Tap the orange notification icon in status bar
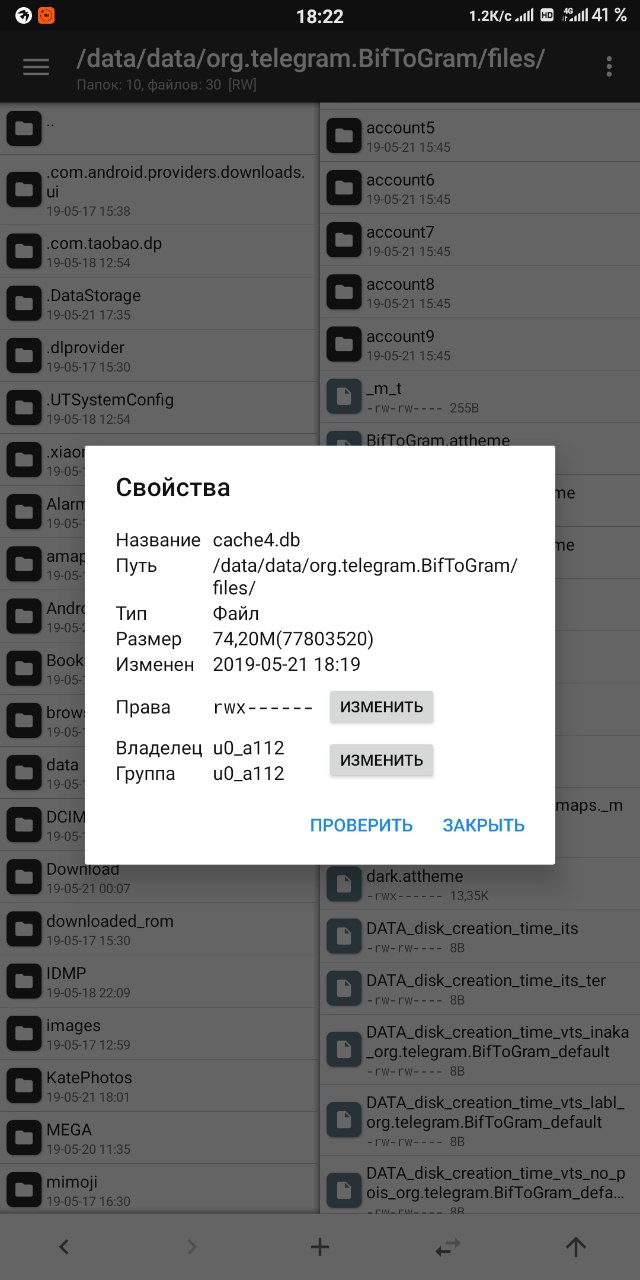This screenshot has height=1280, width=640. coord(47,16)
